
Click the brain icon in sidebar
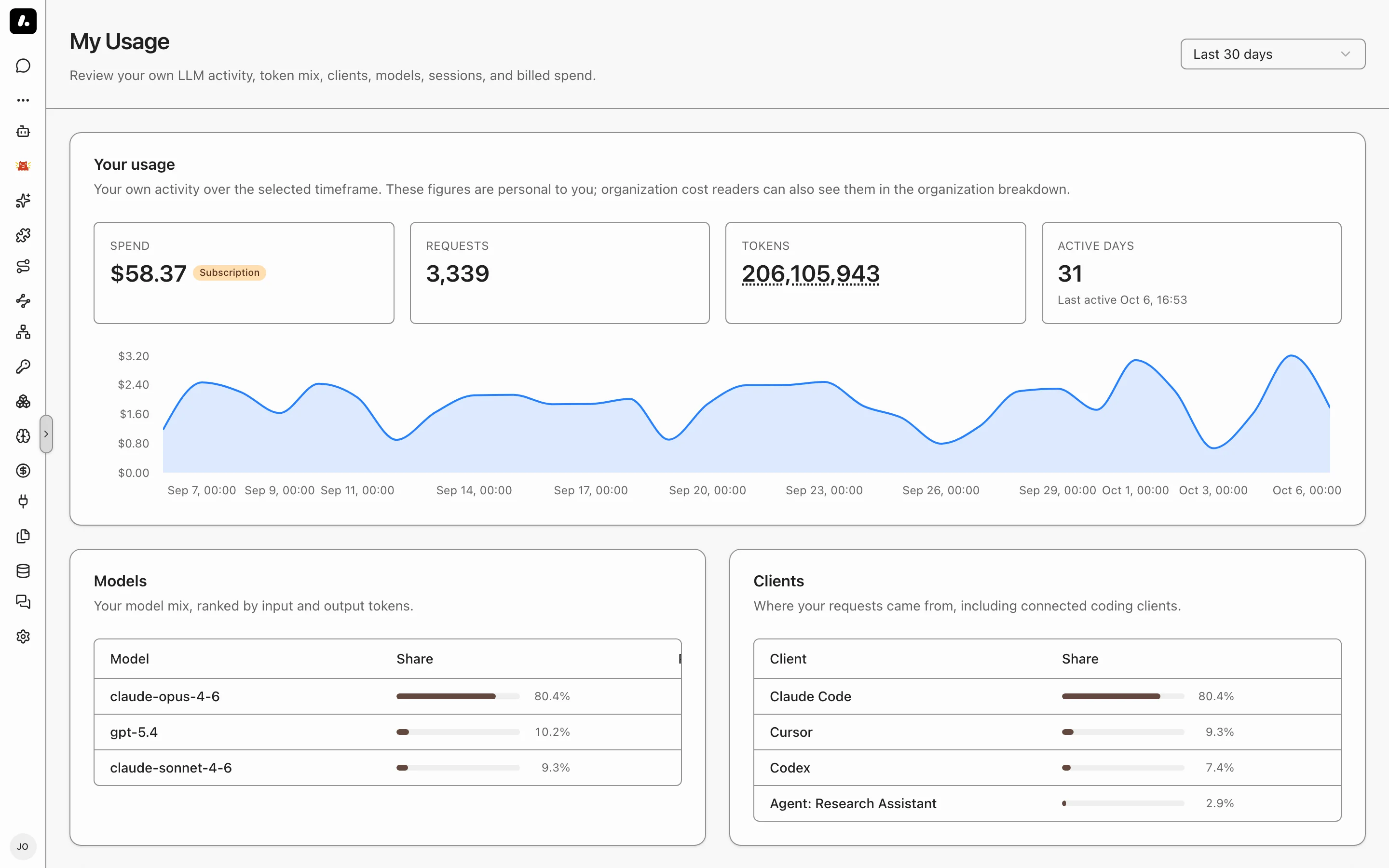[23, 436]
